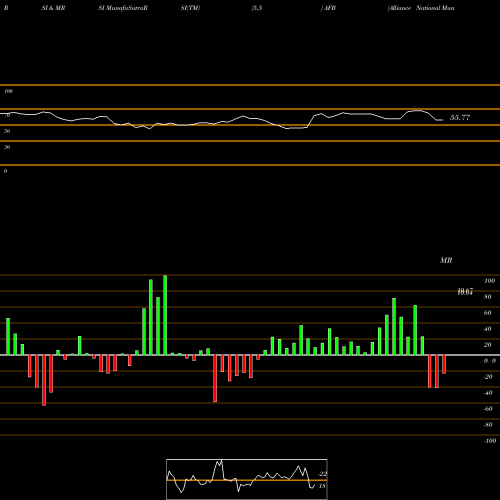Select the '(5,5' parameter text
500x500 pixels.
coord(257,8)
